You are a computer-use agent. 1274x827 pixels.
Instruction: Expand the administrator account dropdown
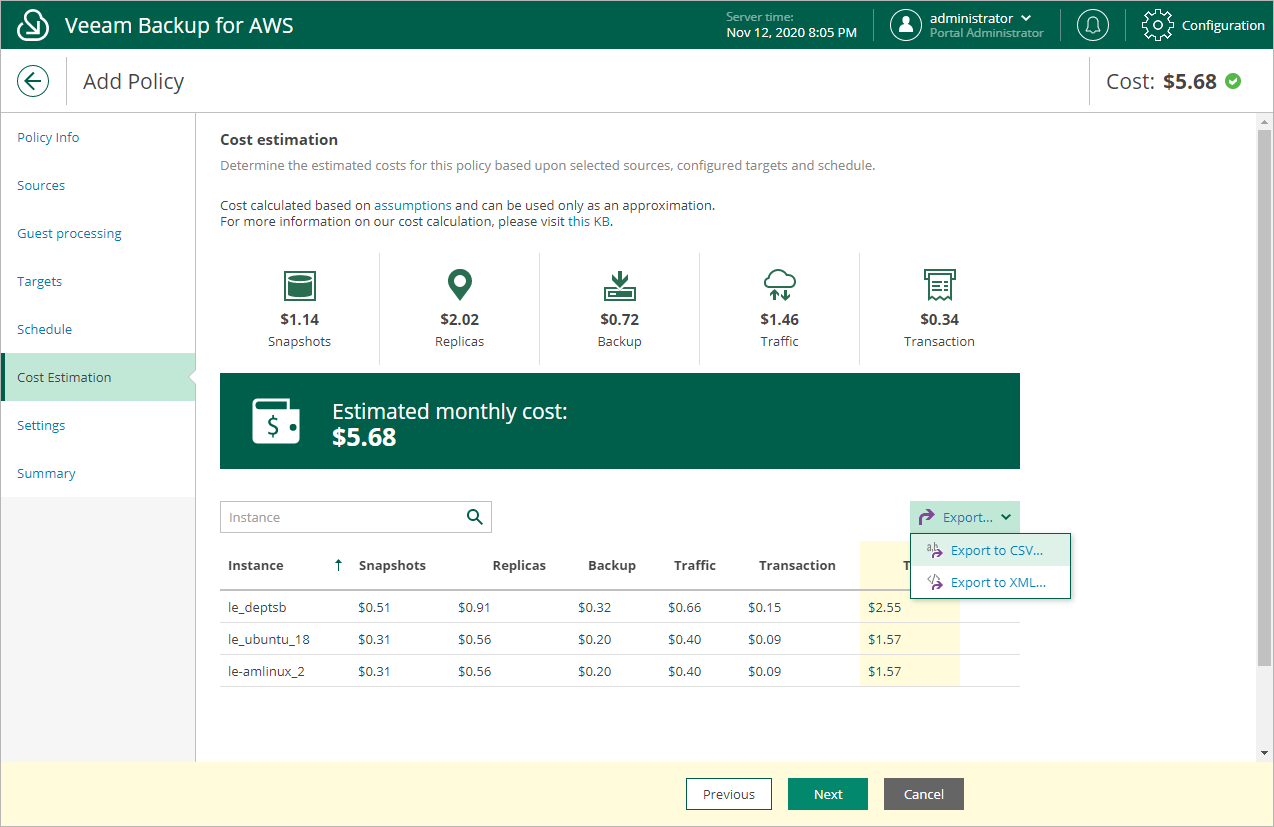[x=1026, y=18]
